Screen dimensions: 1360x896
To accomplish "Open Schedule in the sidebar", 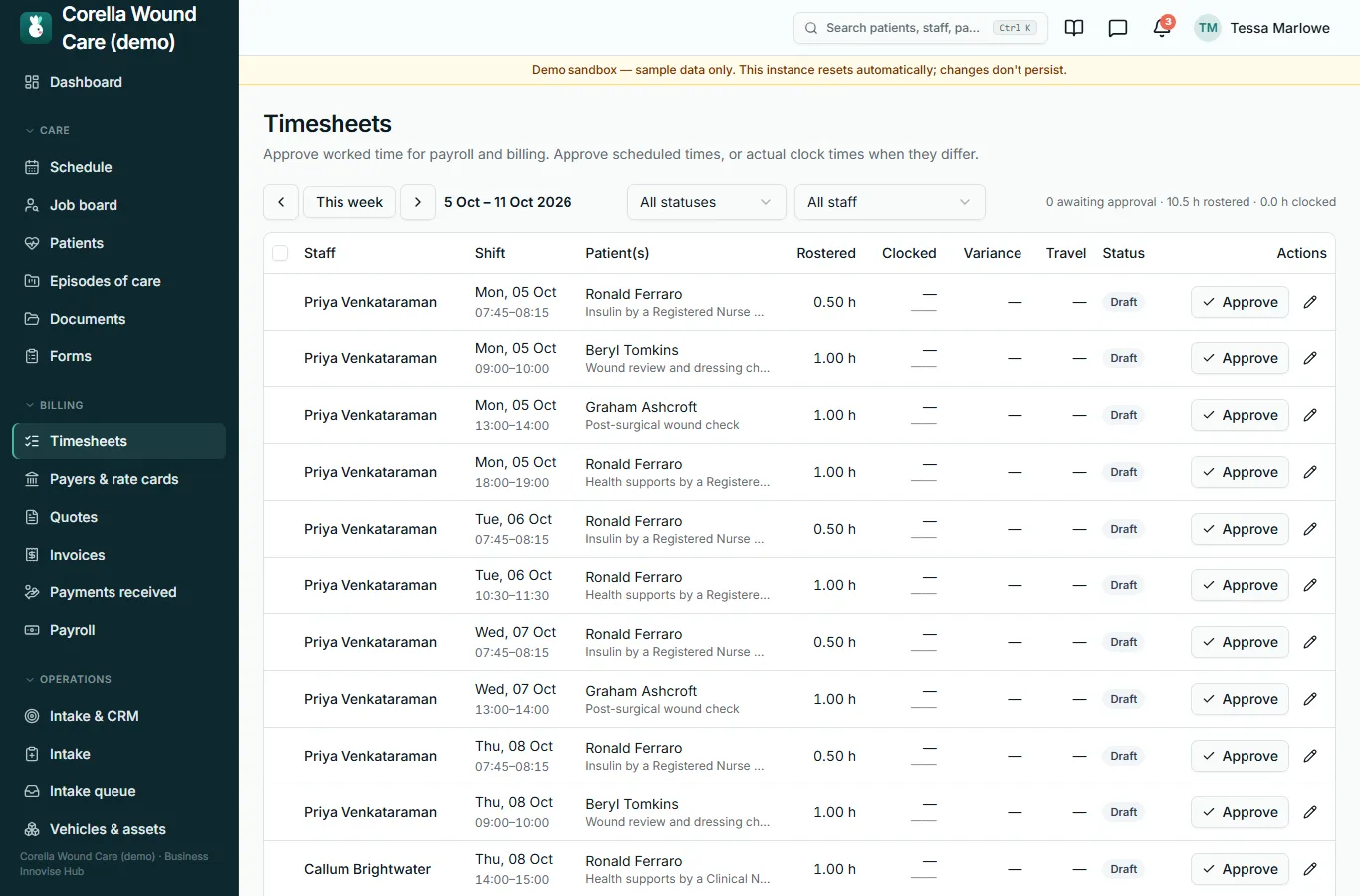I will [x=119, y=167].
